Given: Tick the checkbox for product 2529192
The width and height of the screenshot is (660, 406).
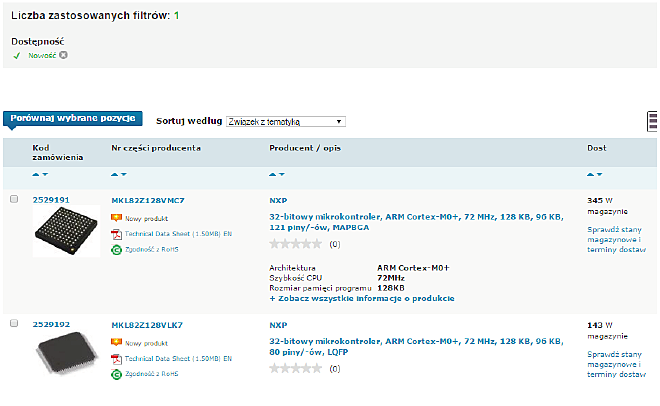Looking at the screenshot, I should point(14,325).
